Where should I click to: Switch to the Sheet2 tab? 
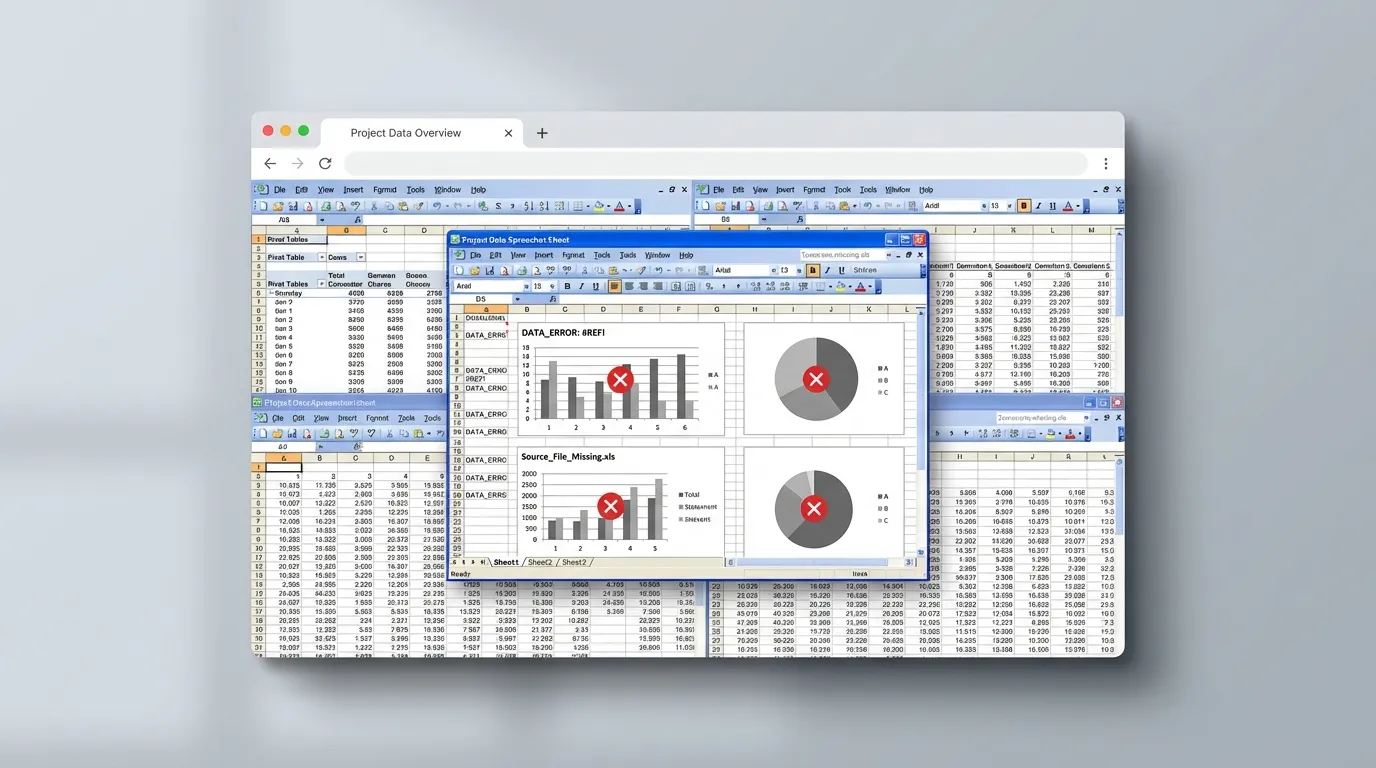tap(539, 562)
